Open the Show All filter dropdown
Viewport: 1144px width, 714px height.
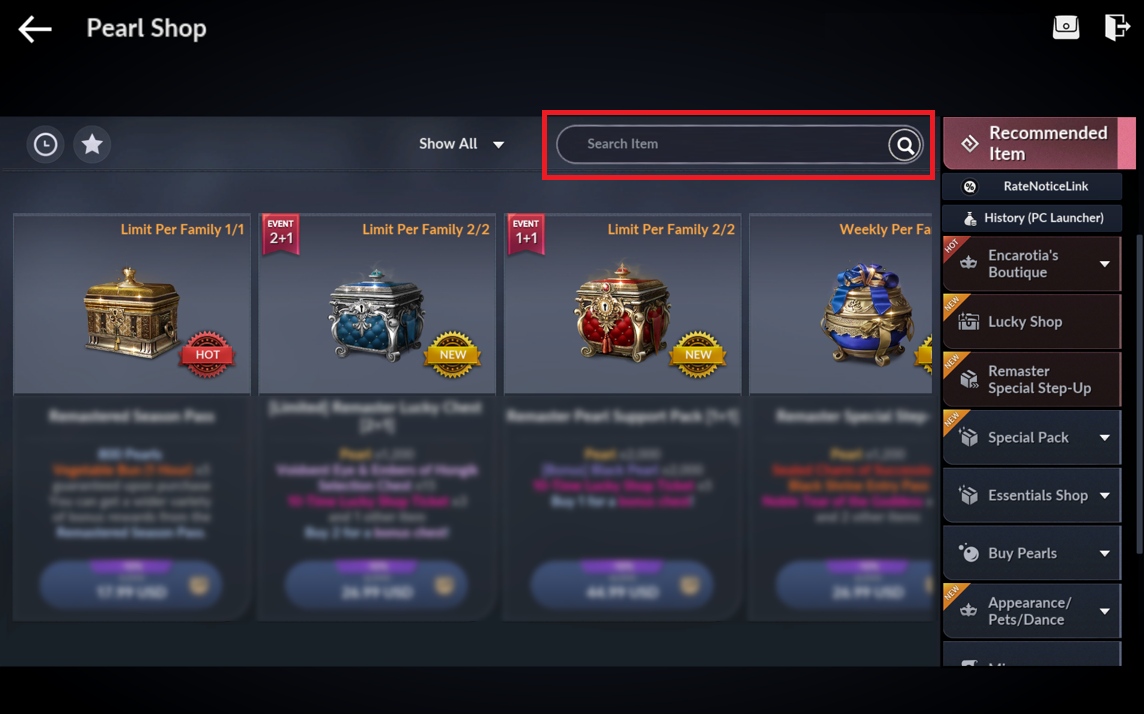[x=461, y=144]
